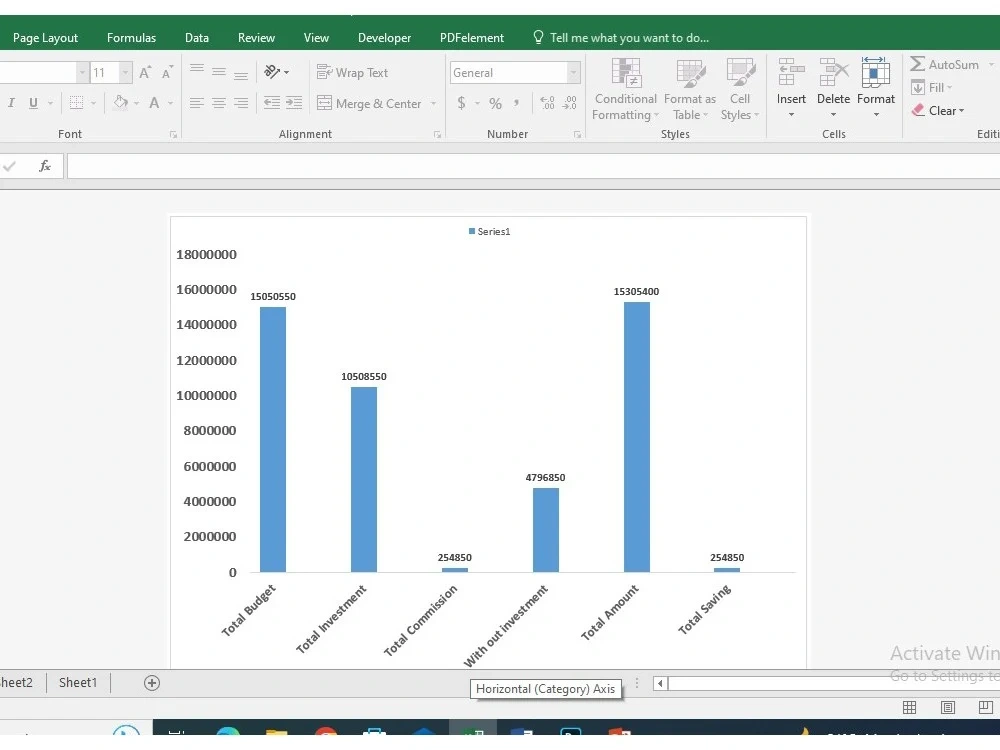Add a new sheet with plus button

[x=152, y=683]
